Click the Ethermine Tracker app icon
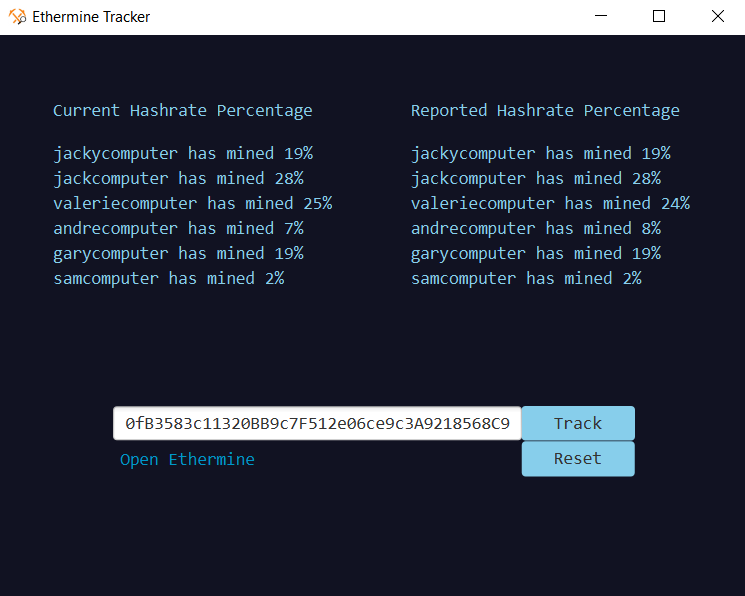 18,17
